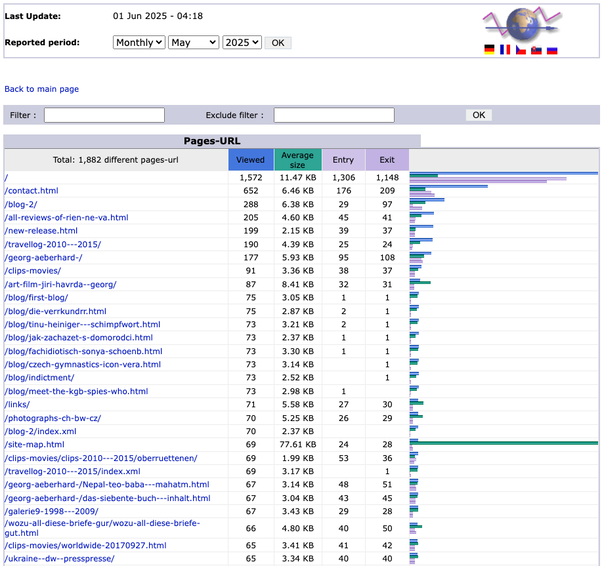
Task: Open /blog-2/index.xml link
Action: coord(40,431)
